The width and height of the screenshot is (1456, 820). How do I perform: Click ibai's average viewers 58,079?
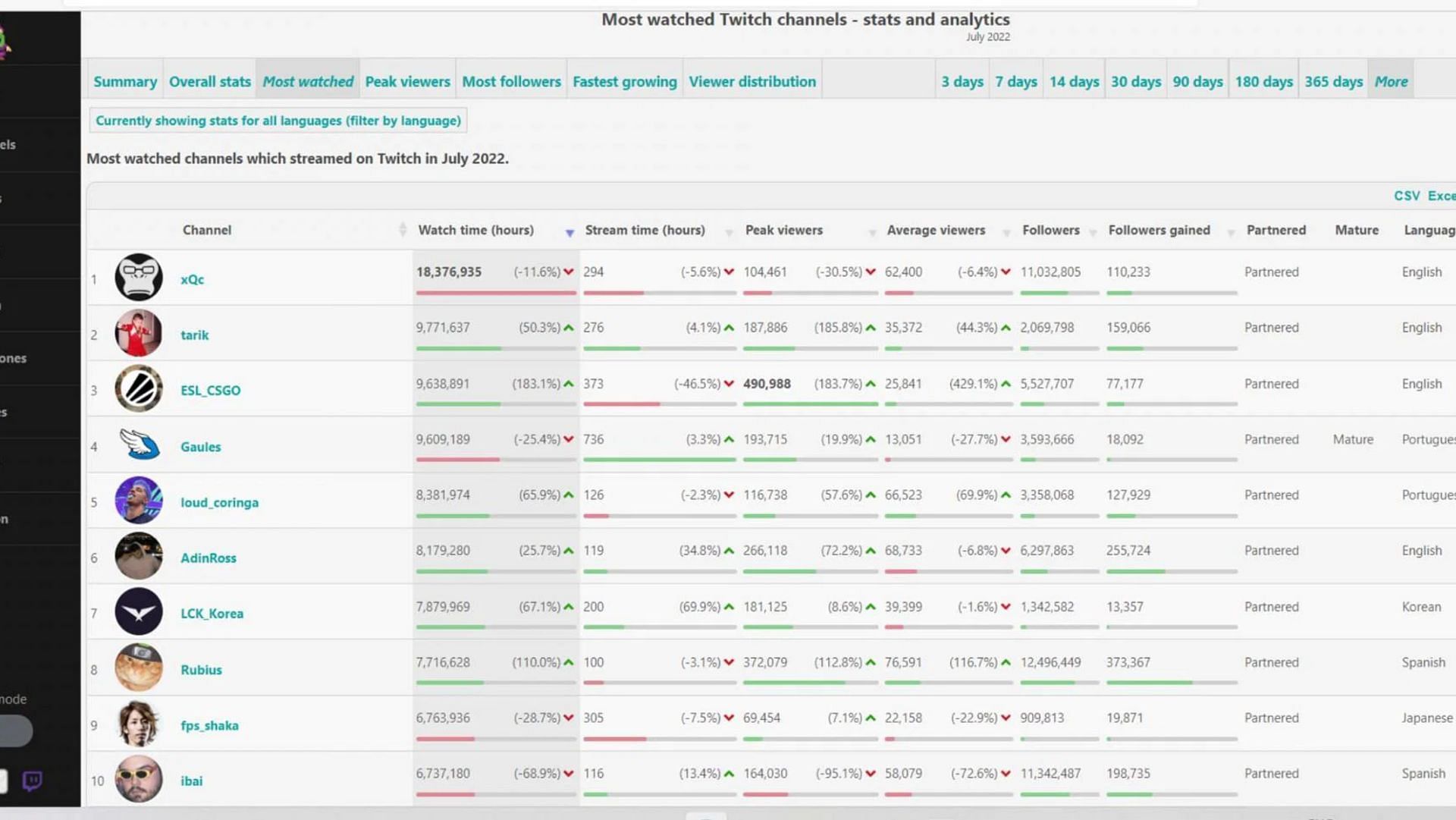click(x=903, y=774)
